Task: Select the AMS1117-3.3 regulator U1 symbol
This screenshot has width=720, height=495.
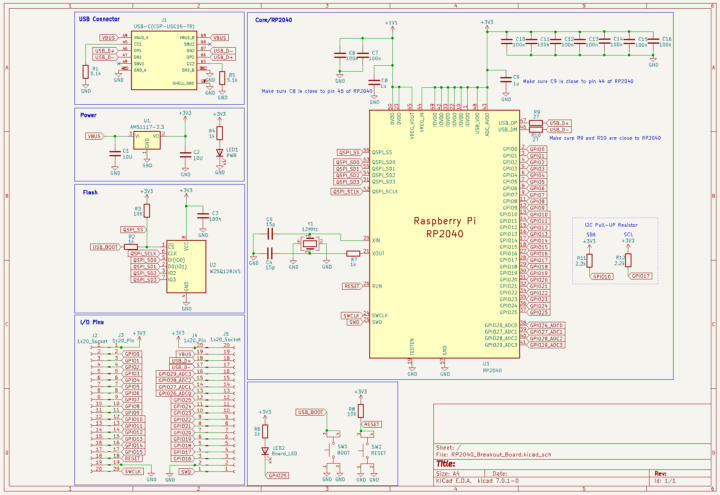Action: pos(150,137)
